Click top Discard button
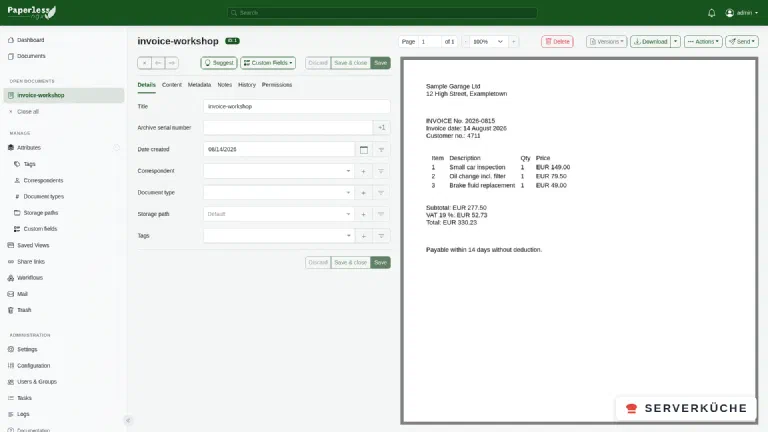The height and width of the screenshot is (432, 768). pyautogui.click(x=318, y=63)
